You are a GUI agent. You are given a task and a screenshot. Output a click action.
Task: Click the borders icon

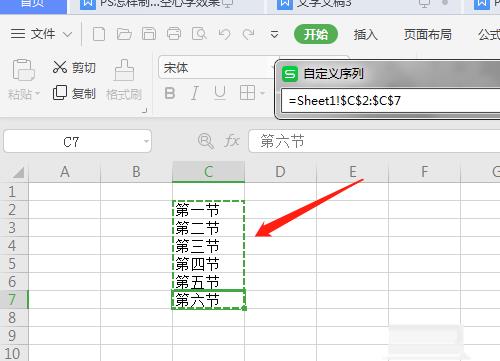(247, 93)
